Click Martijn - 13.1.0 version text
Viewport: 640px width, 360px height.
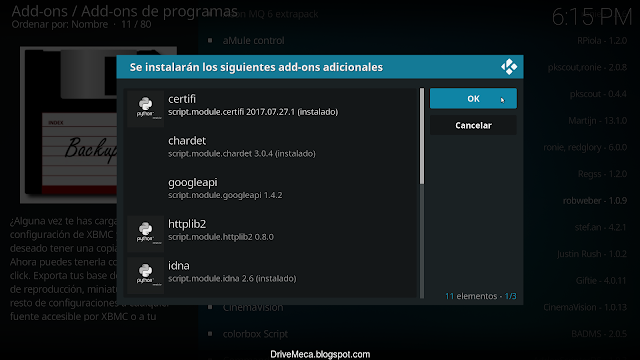coord(598,120)
